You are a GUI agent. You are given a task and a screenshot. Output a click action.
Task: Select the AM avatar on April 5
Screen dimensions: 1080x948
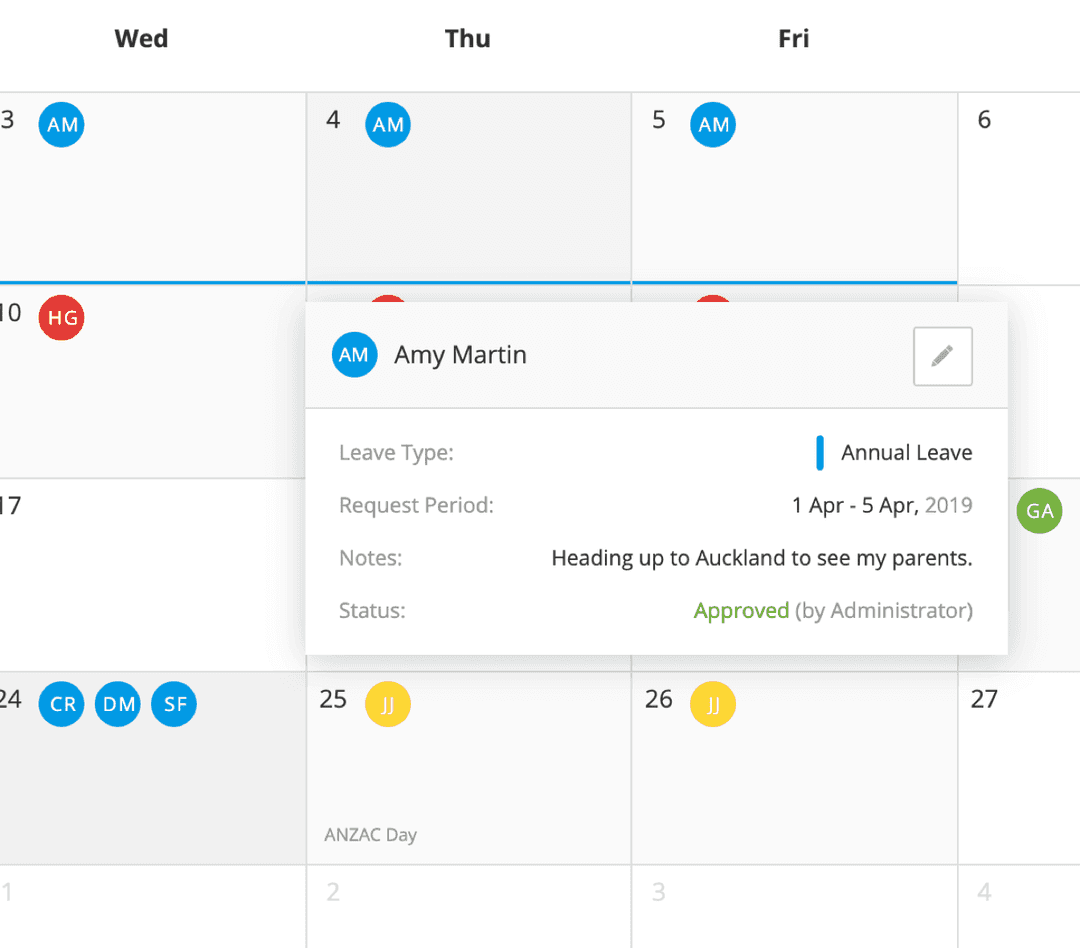click(x=713, y=124)
